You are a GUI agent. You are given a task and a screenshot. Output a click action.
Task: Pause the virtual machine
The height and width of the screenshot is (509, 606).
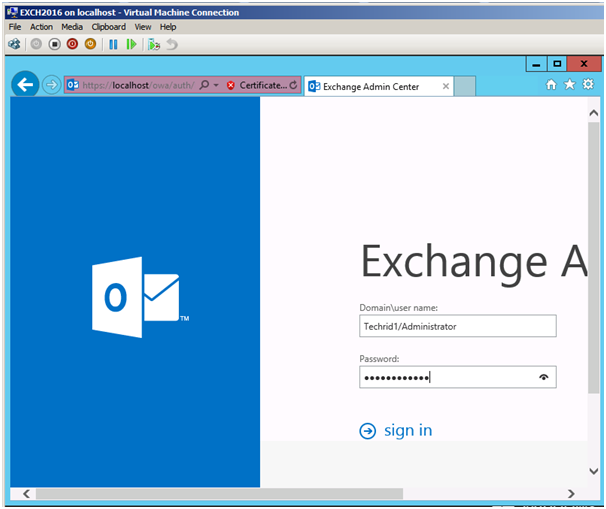(113, 44)
